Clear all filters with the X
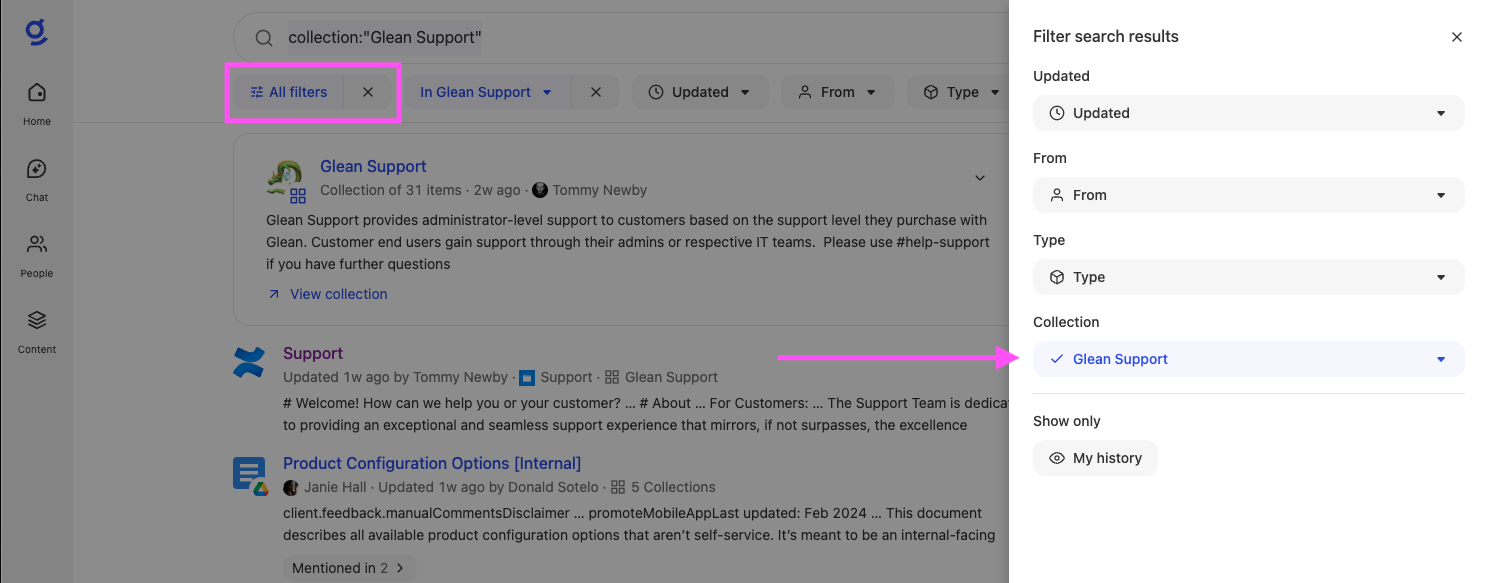Image resolution: width=1487 pixels, height=583 pixels. 368,92
